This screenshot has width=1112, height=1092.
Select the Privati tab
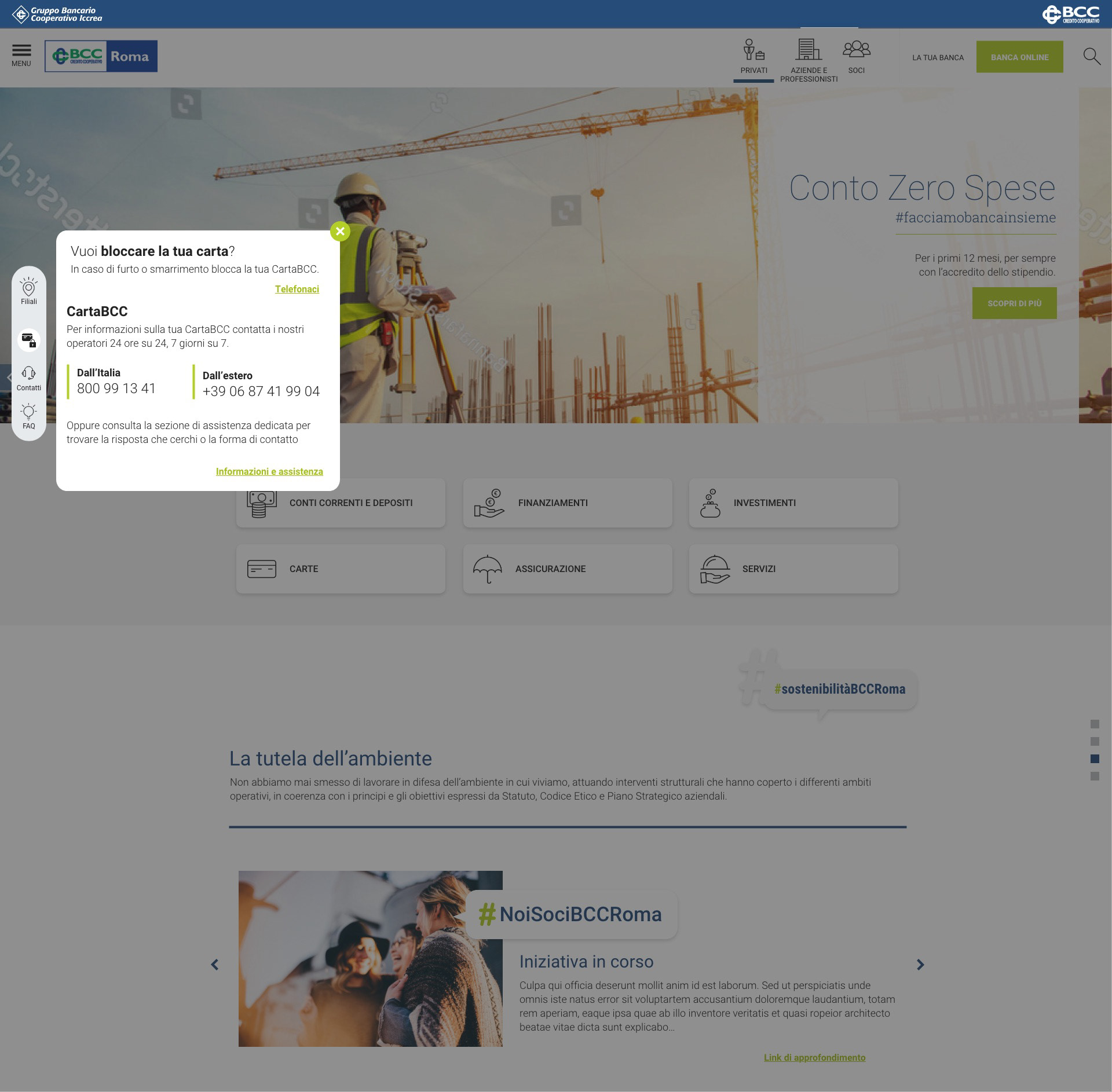point(753,57)
